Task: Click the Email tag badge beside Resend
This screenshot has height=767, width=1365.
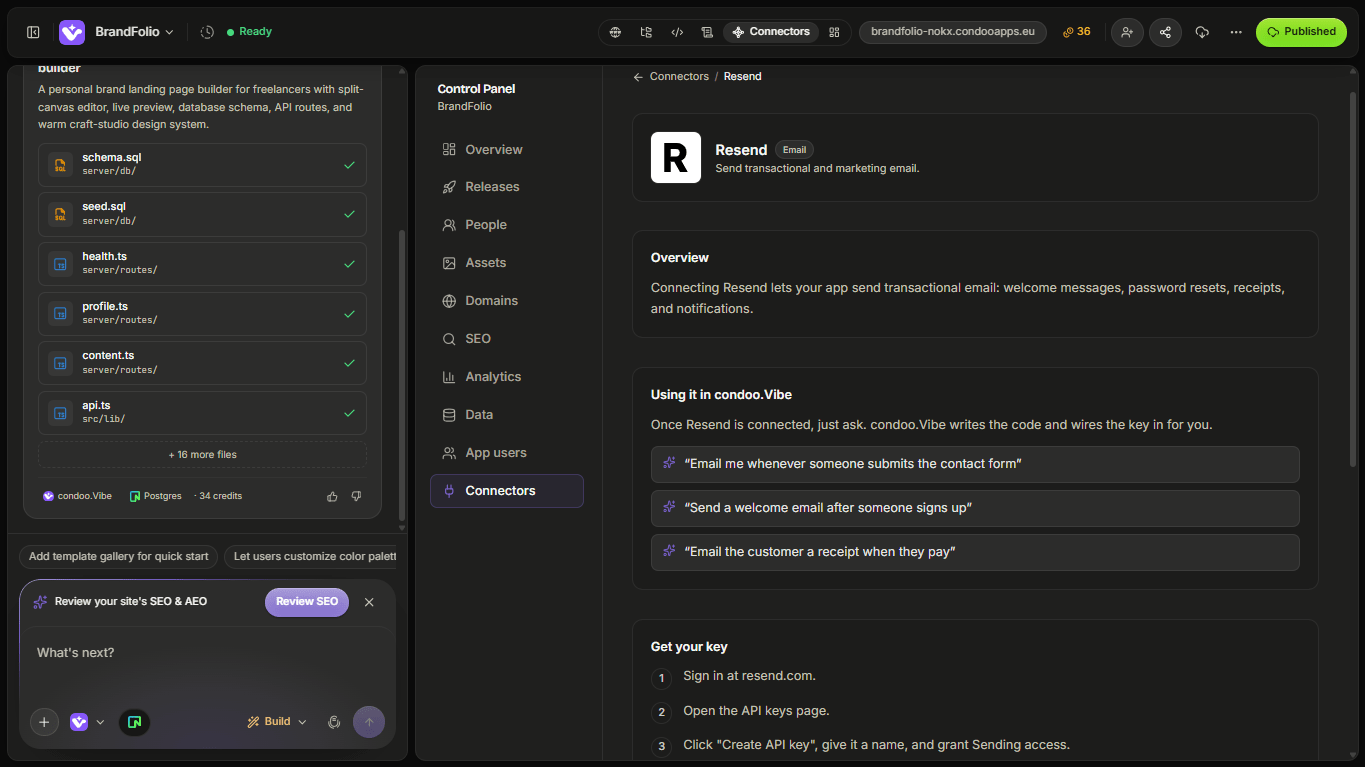Action: (794, 150)
